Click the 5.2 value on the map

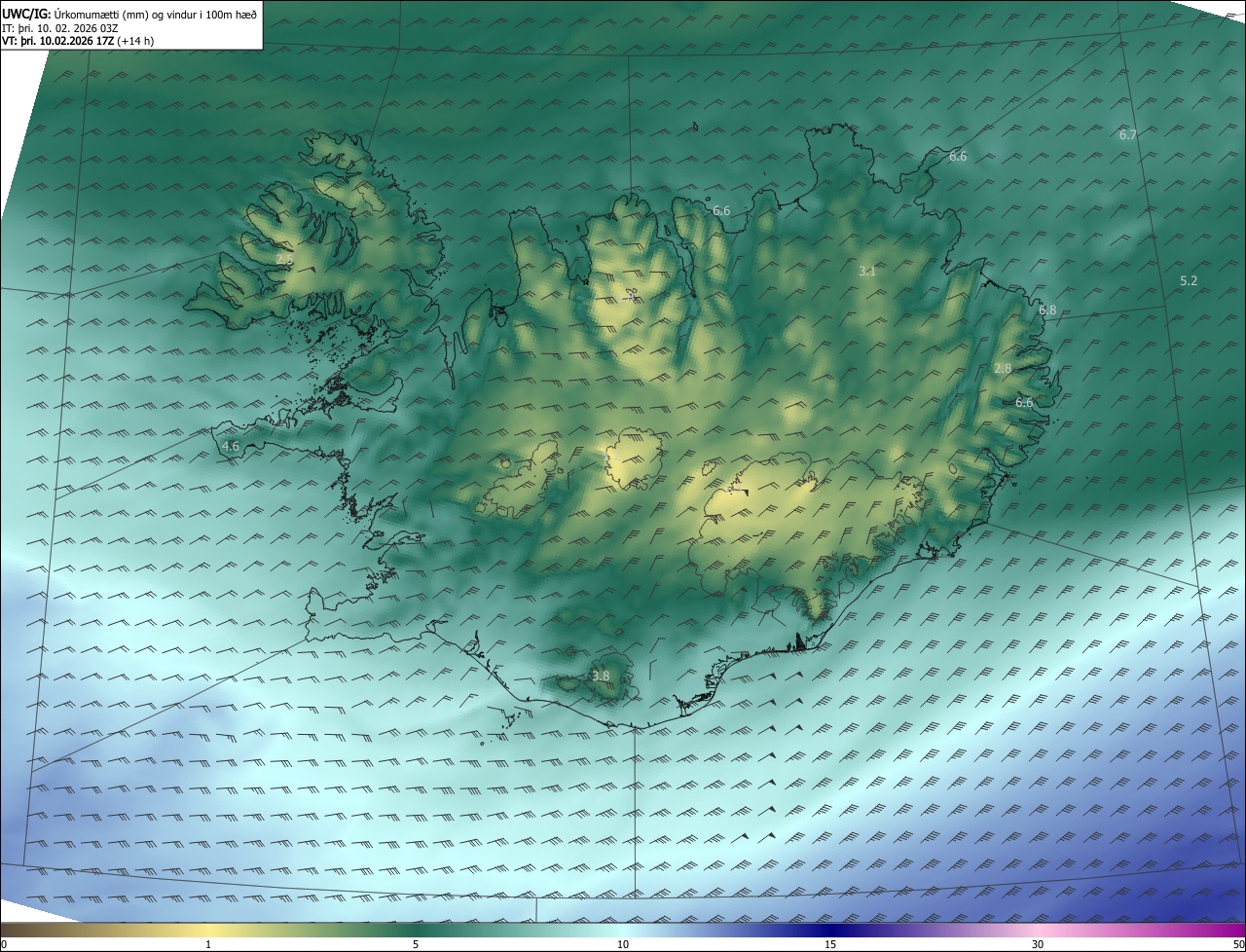pos(1189,281)
